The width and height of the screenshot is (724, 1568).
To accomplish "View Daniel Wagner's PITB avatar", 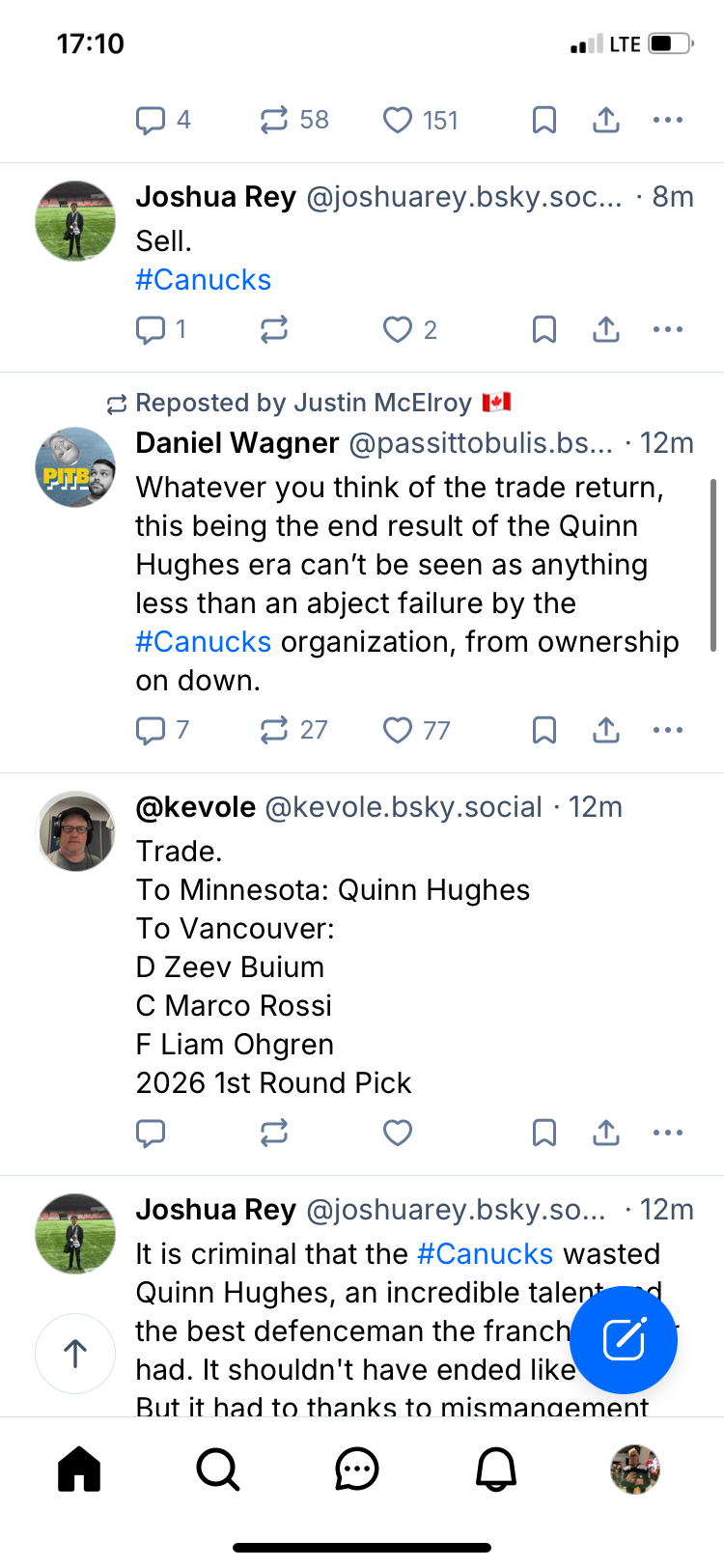I will pyautogui.click(x=75, y=467).
